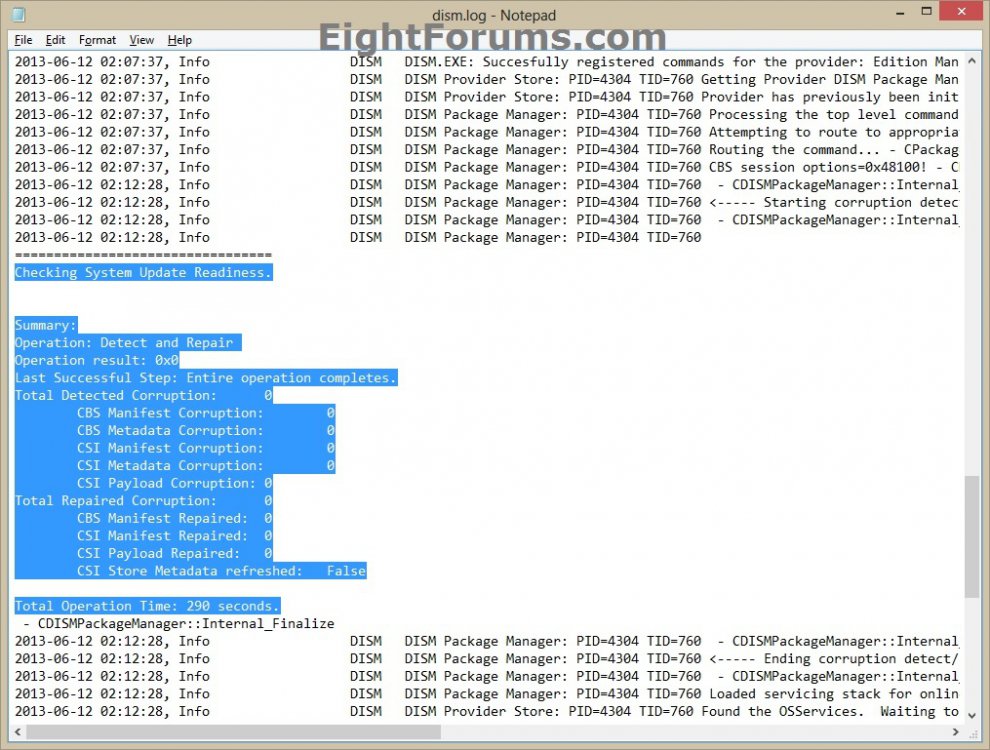Click the row of equals signs separator text
The width and height of the screenshot is (990, 750).
143,255
